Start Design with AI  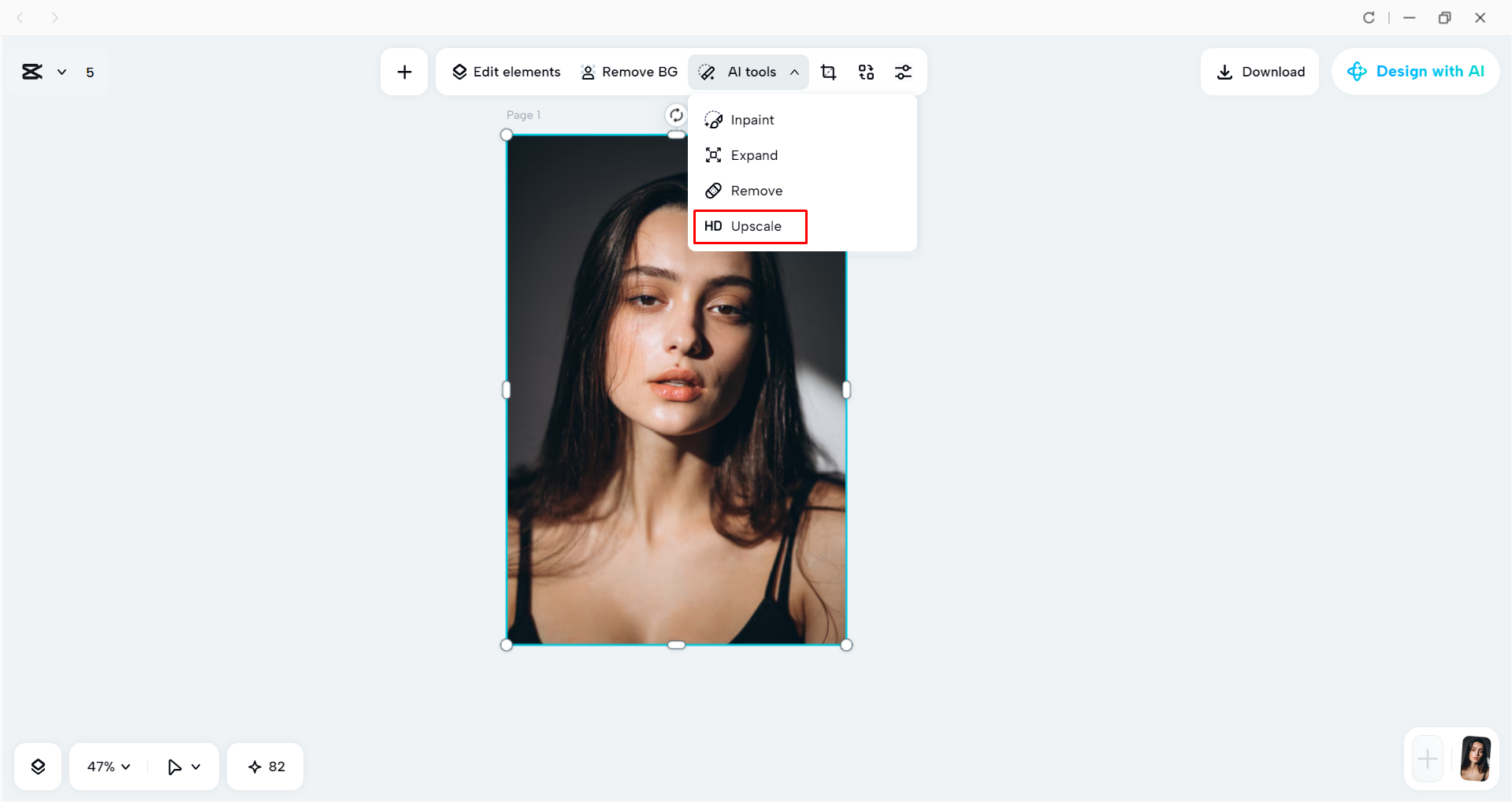pyautogui.click(x=1415, y=71)
